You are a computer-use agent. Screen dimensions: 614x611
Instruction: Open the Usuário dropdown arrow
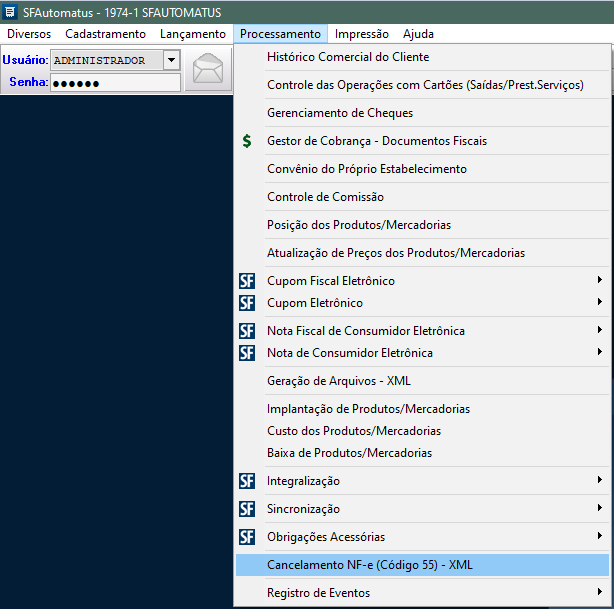tap(171, 60)
